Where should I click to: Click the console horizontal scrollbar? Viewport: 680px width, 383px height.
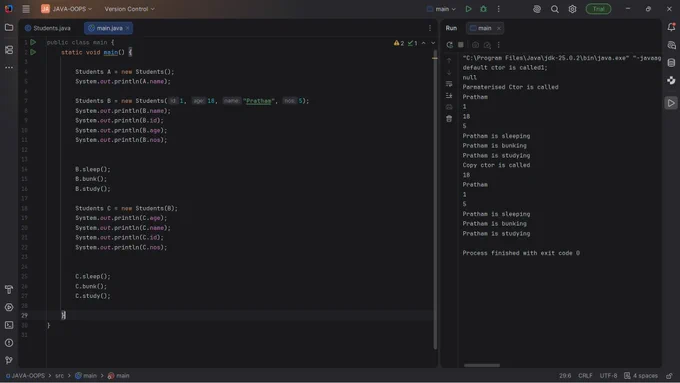click(x=482, y=365)
